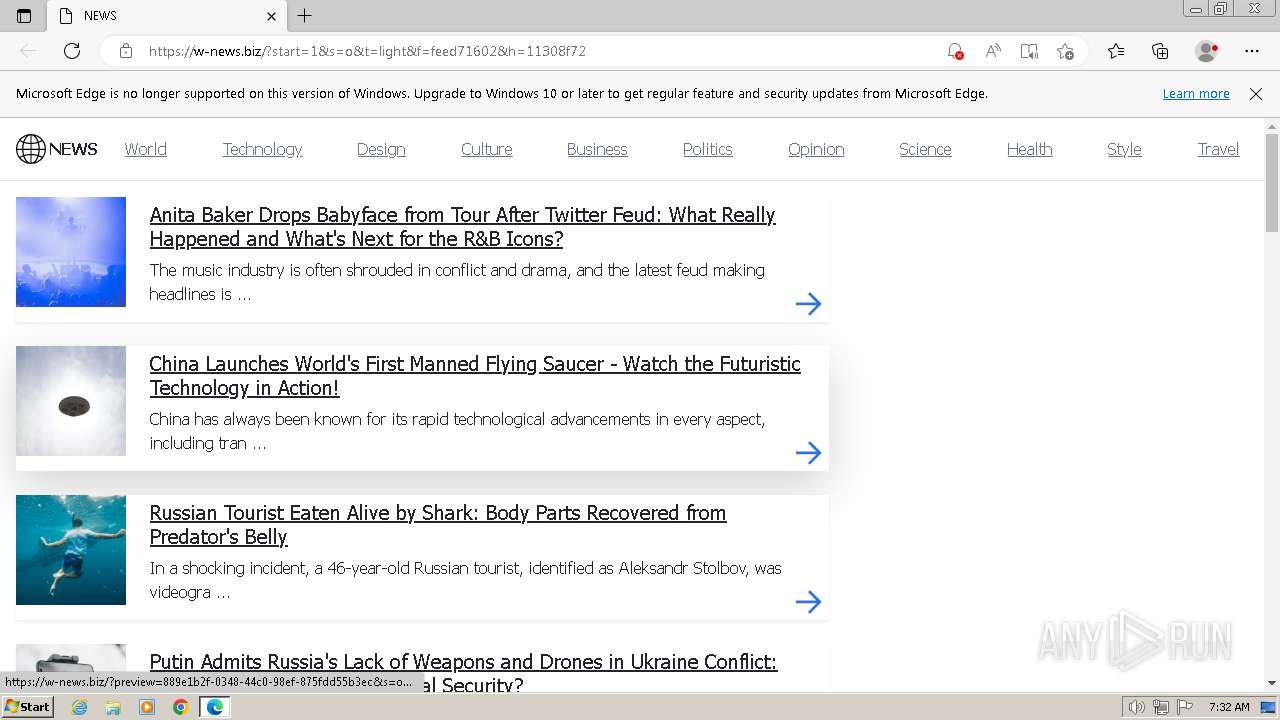Open the Business section
The image size is (1280, 720).
click(597, 149)
